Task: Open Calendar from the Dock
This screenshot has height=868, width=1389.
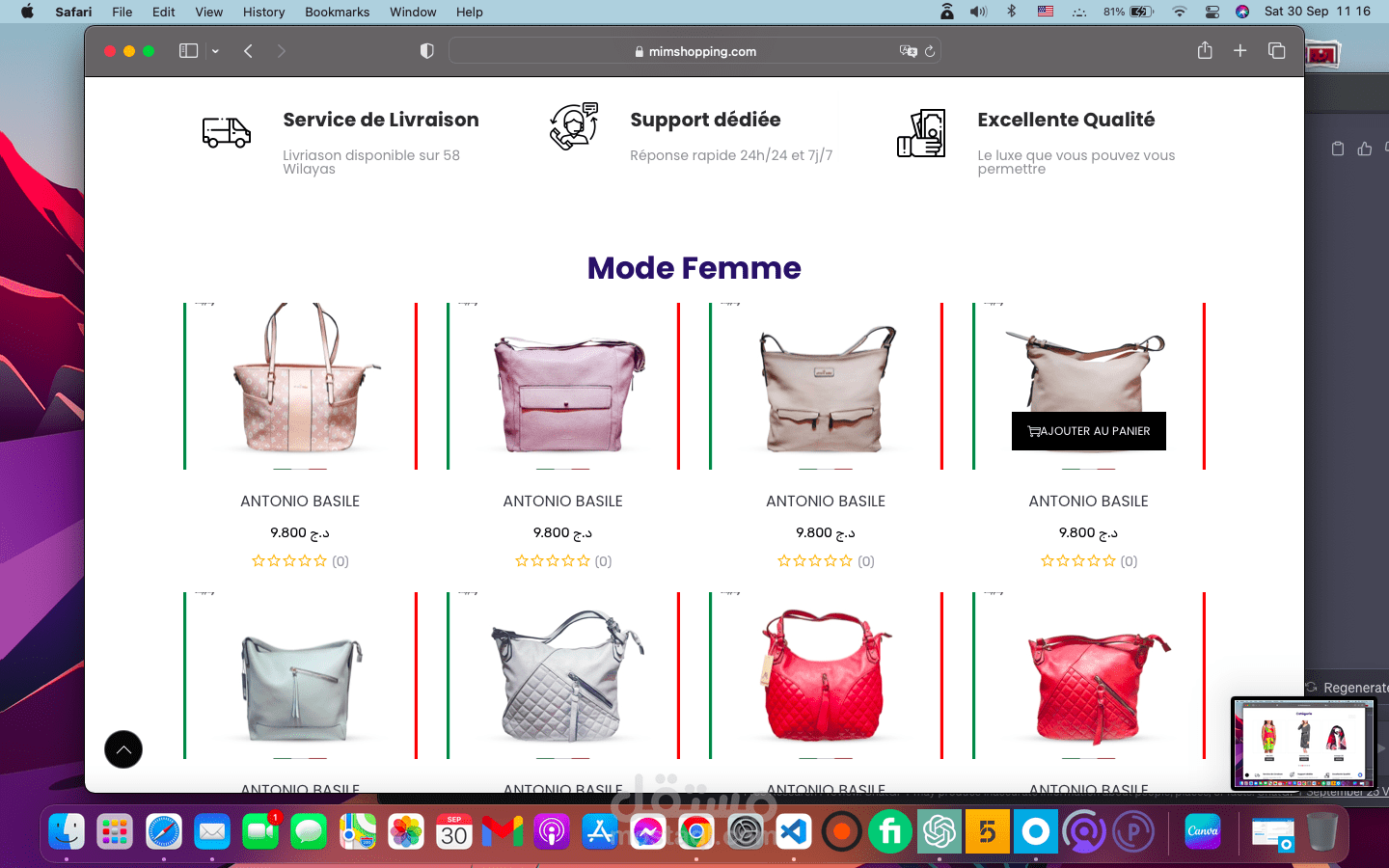Action: 454,831
